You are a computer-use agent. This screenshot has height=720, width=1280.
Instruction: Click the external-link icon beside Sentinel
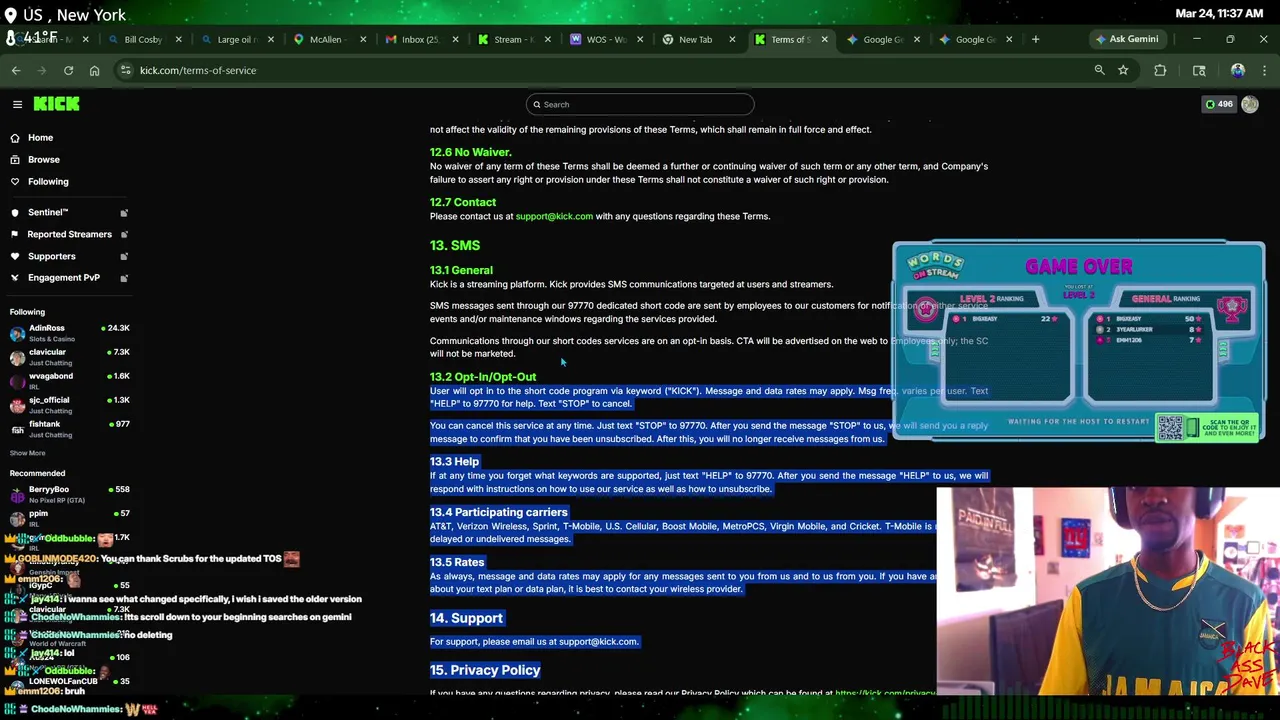[124, 213]
